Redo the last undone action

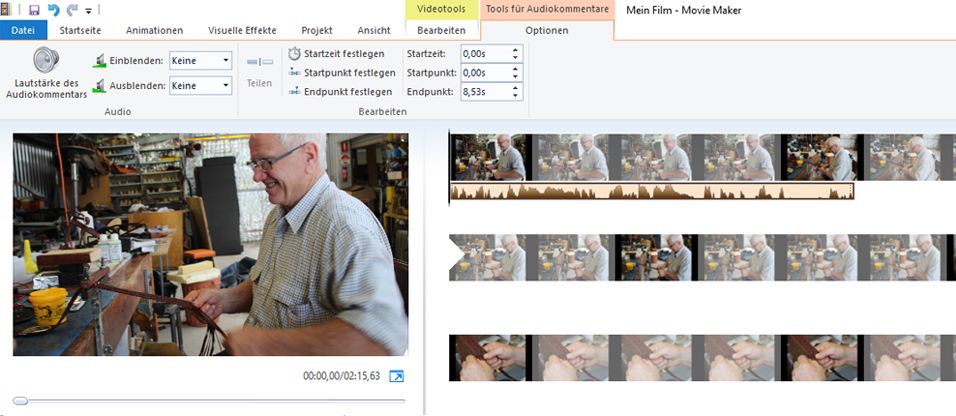pyautogui.click(x=72, y=10)
